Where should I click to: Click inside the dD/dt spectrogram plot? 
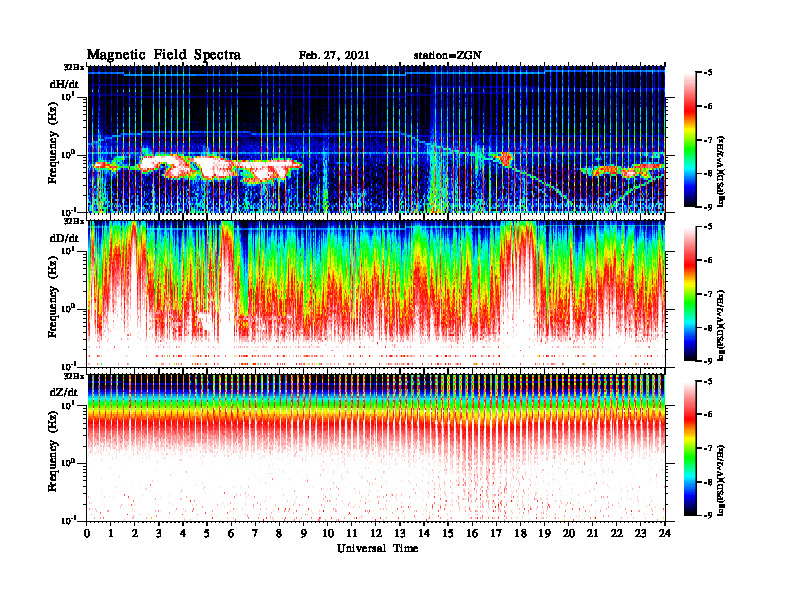point(376,294)
